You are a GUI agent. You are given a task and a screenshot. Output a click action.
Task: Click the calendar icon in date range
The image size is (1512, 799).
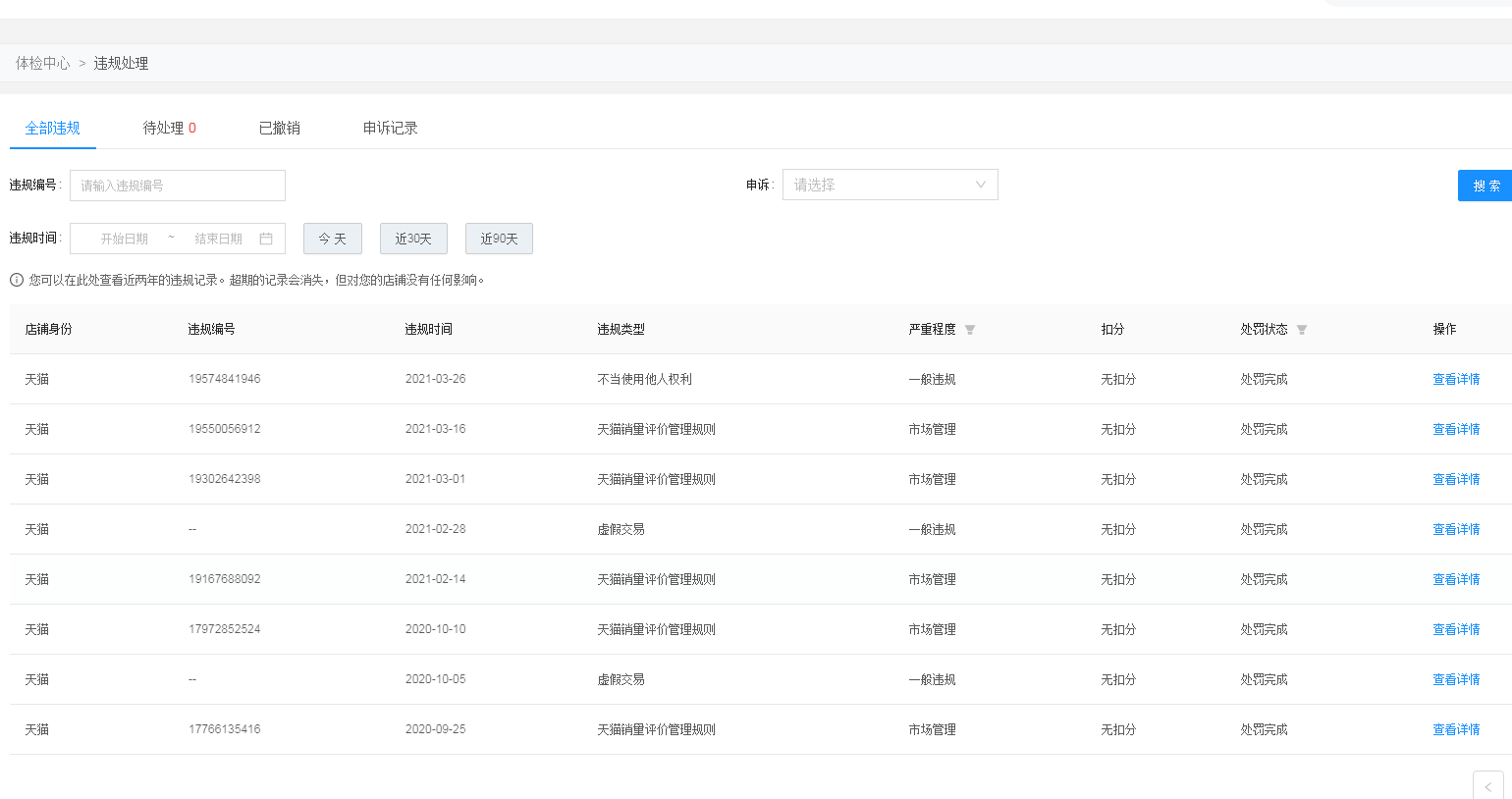point(266,239)
